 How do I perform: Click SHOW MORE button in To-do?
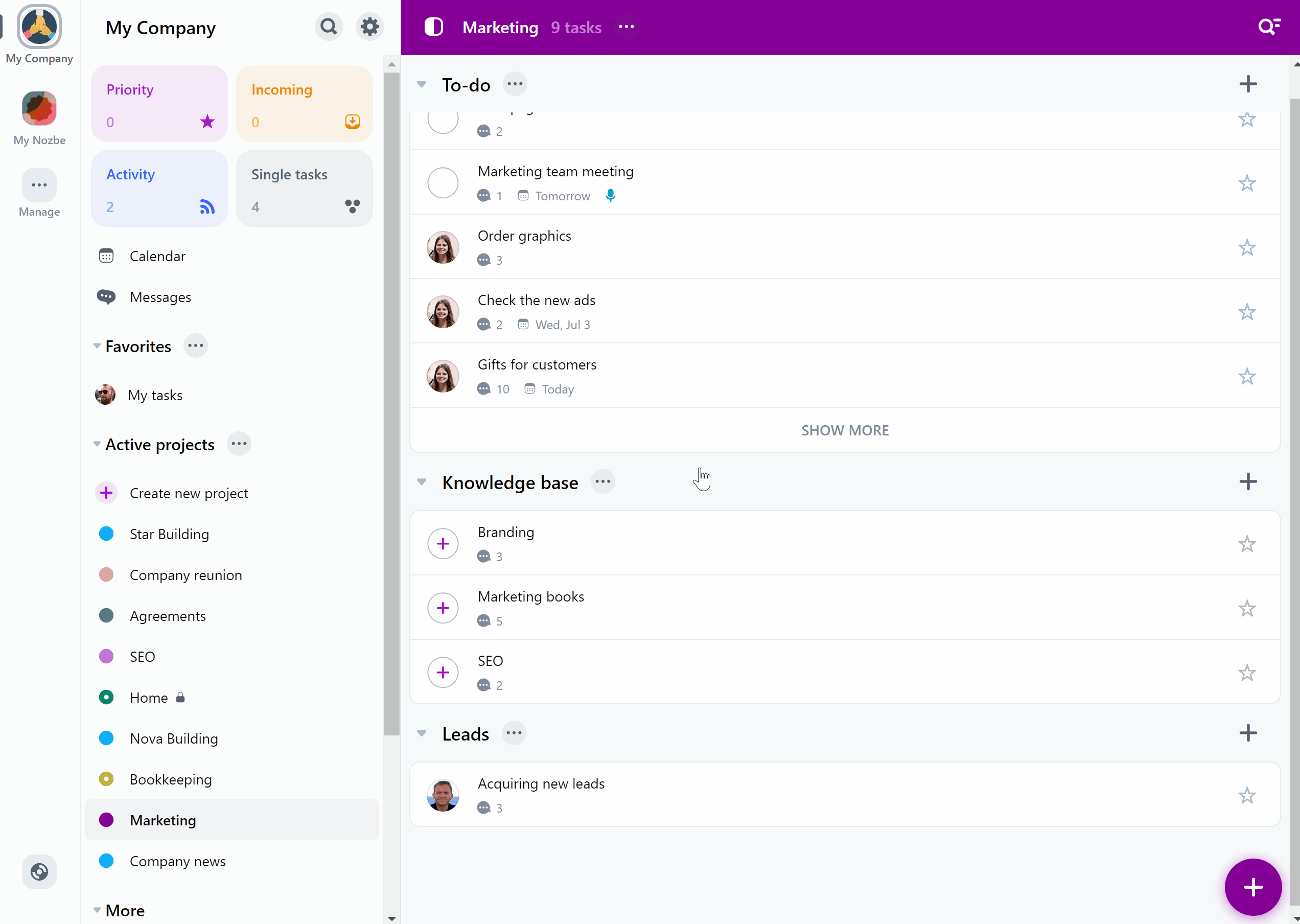click(x=845, y=429)
